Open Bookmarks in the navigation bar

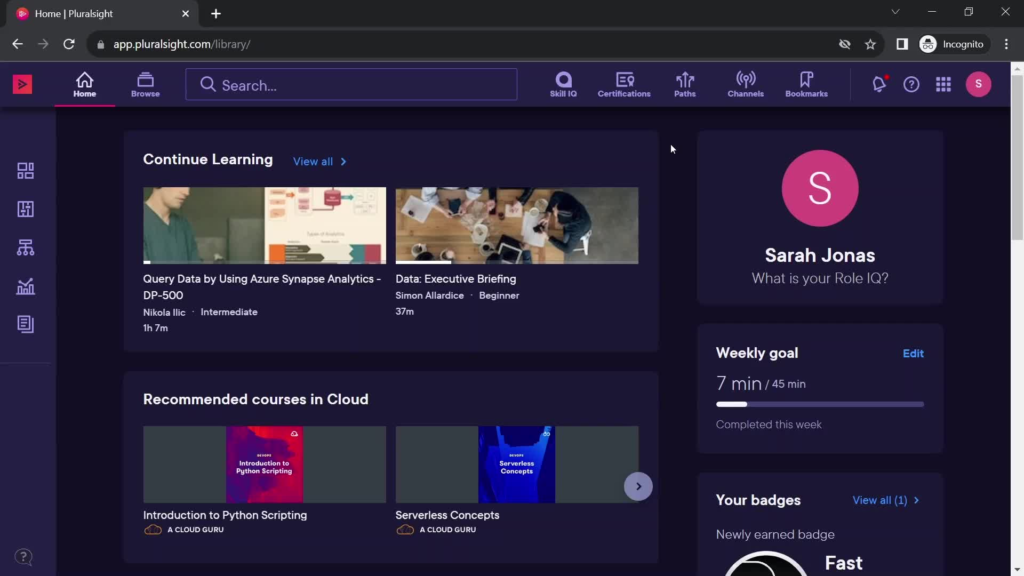tap(806, 84)
